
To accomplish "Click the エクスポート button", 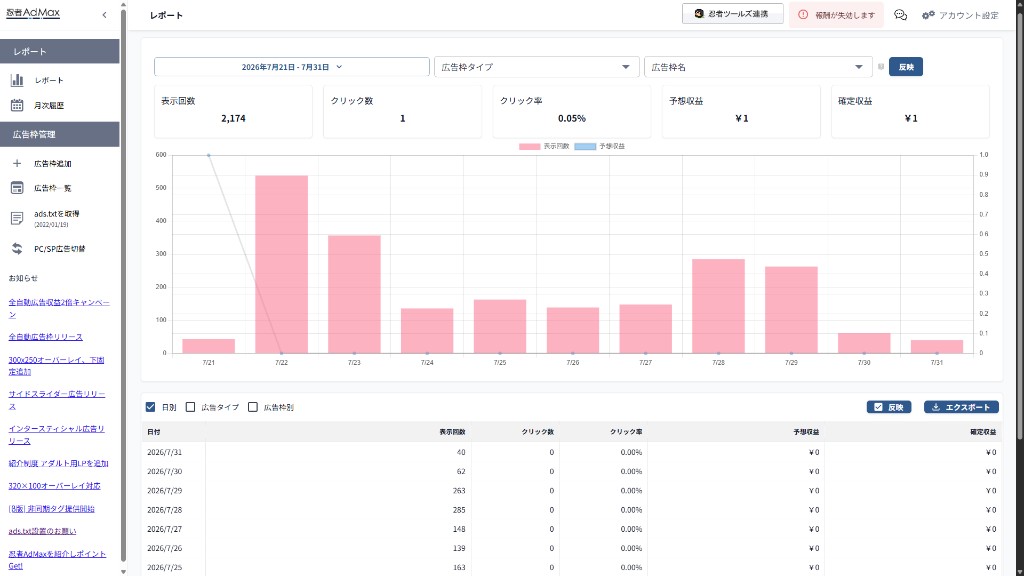I will pyautogui.click(x=961, y=407).
